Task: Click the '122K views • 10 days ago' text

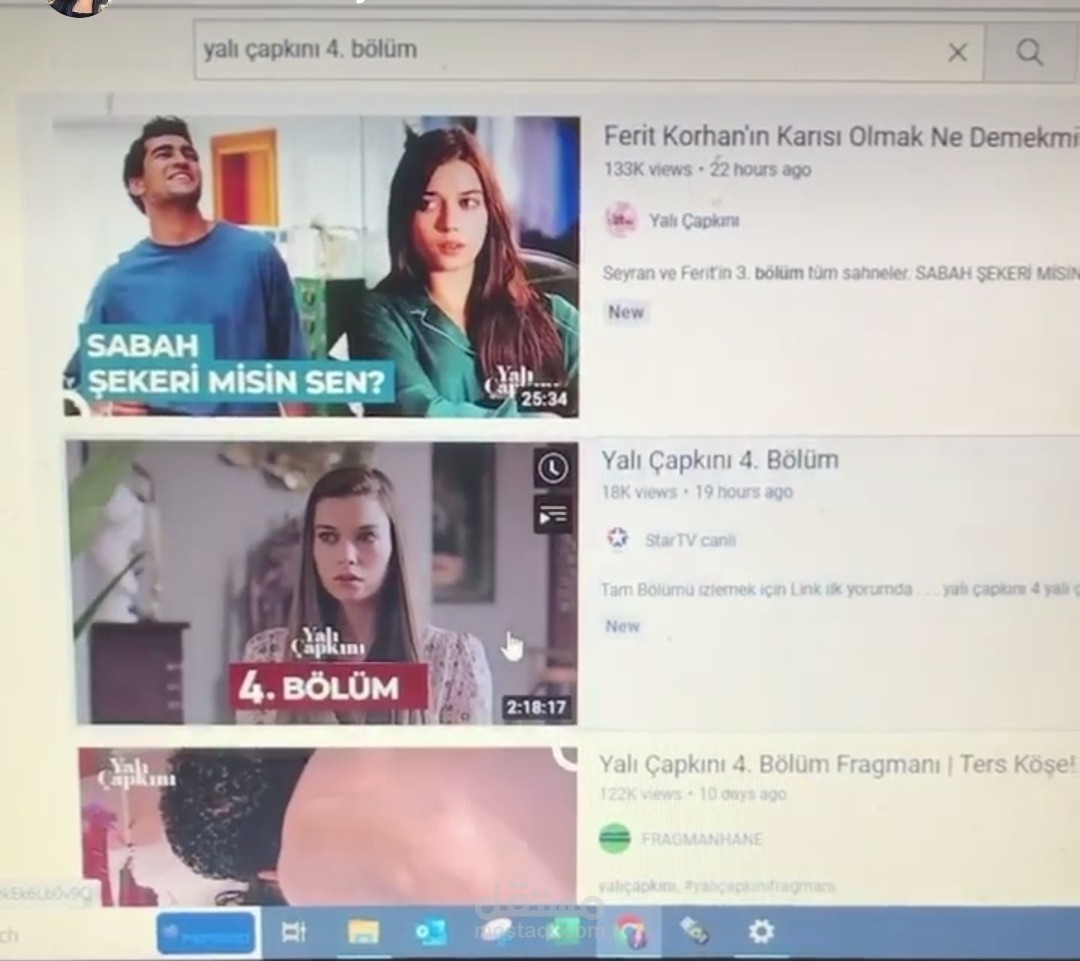Action: (x=692, y=794)
